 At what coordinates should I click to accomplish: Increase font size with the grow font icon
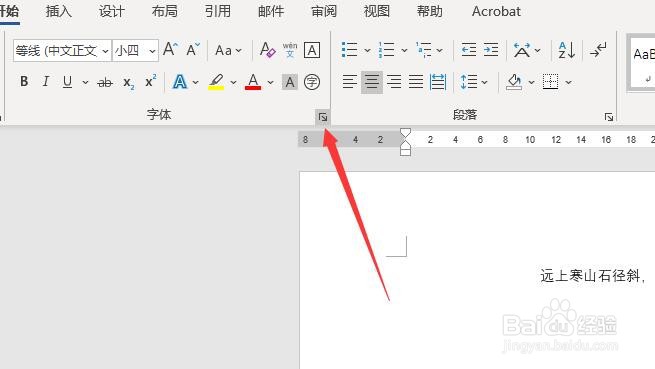[170, 50]
